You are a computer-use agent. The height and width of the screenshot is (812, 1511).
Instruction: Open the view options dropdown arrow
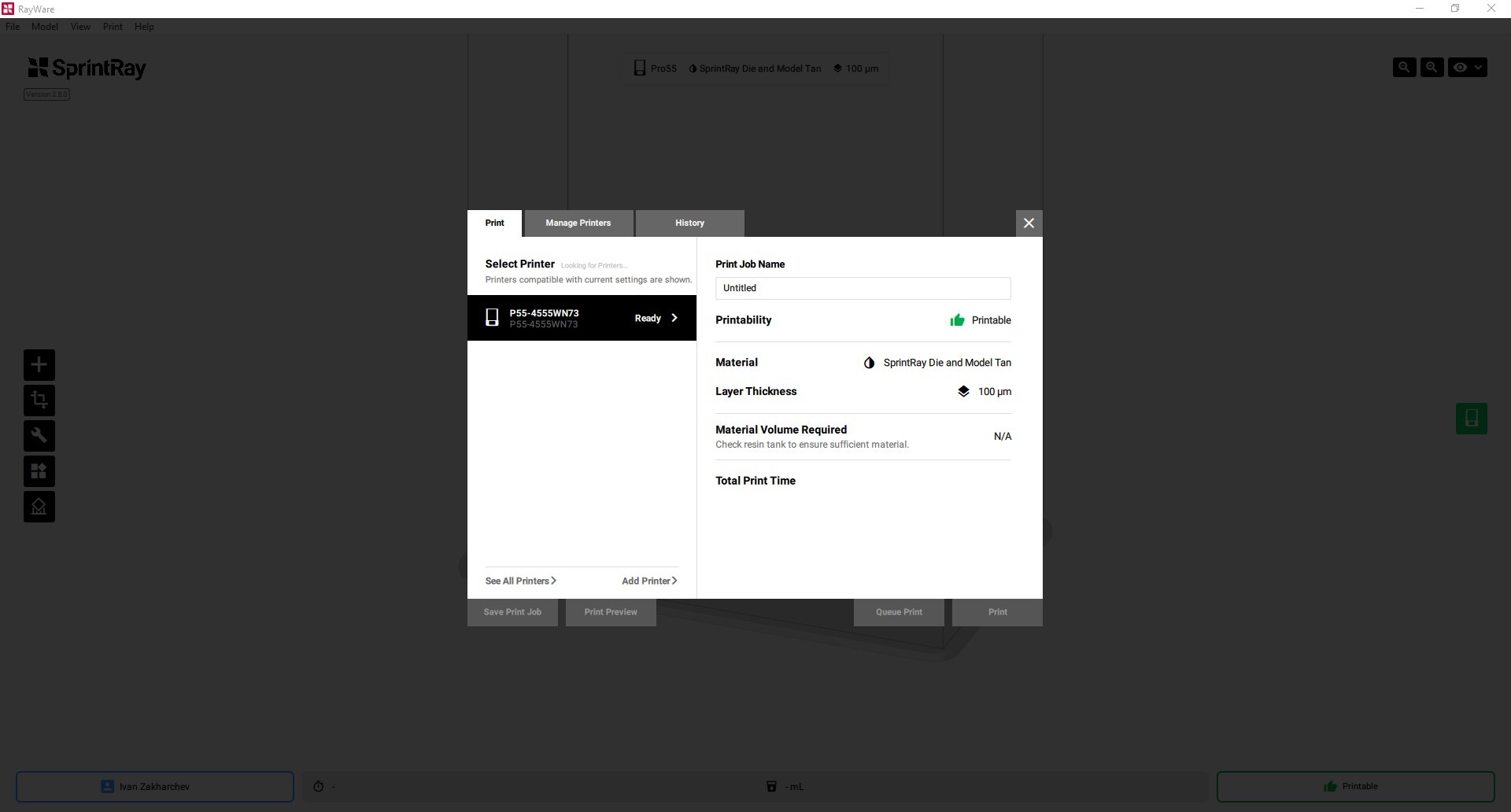1479,68
